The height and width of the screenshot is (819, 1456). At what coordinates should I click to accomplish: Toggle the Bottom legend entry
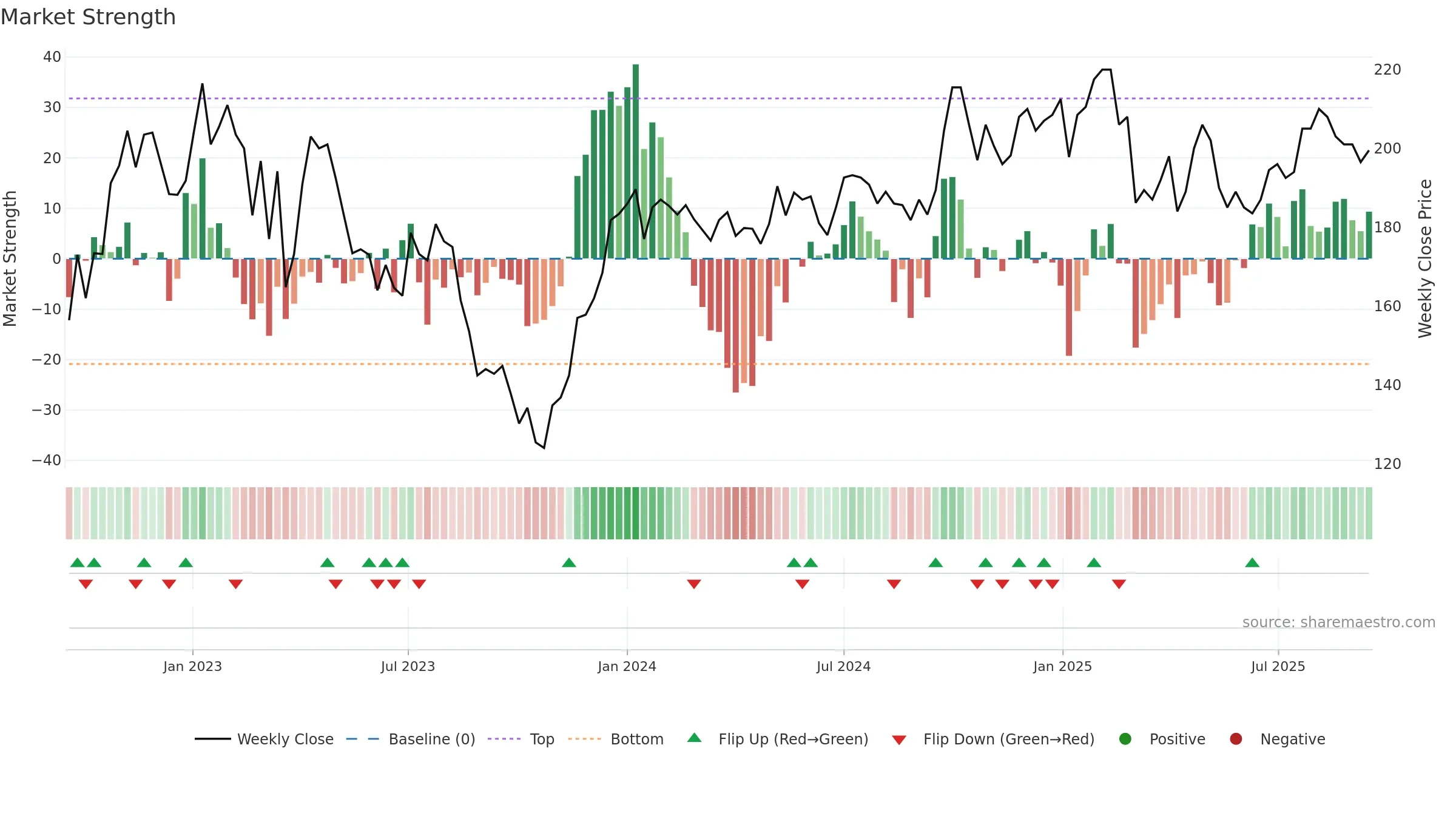[x=616, y=739]
